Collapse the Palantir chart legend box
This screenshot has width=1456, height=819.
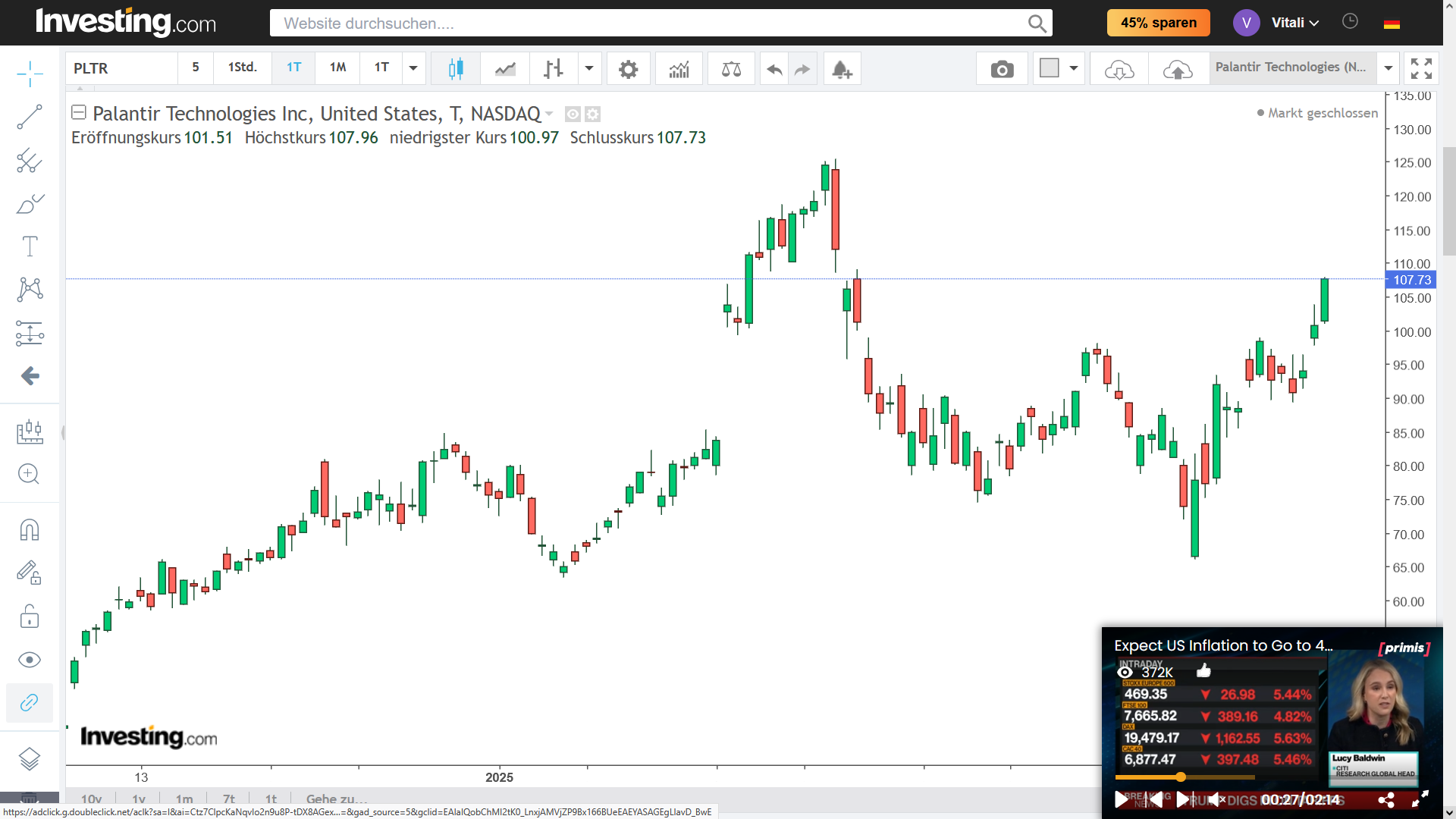(x=79, y=113)
